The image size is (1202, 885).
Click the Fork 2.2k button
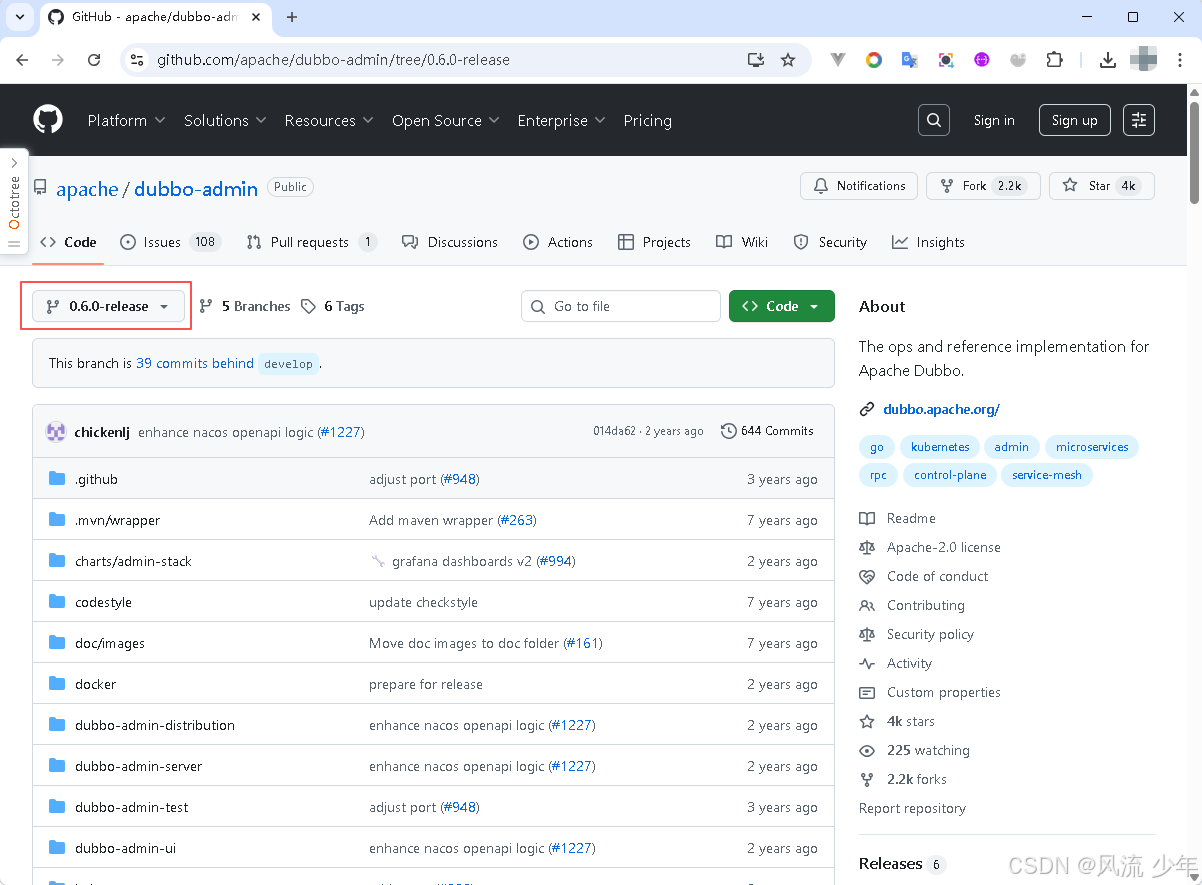(983, 186)
